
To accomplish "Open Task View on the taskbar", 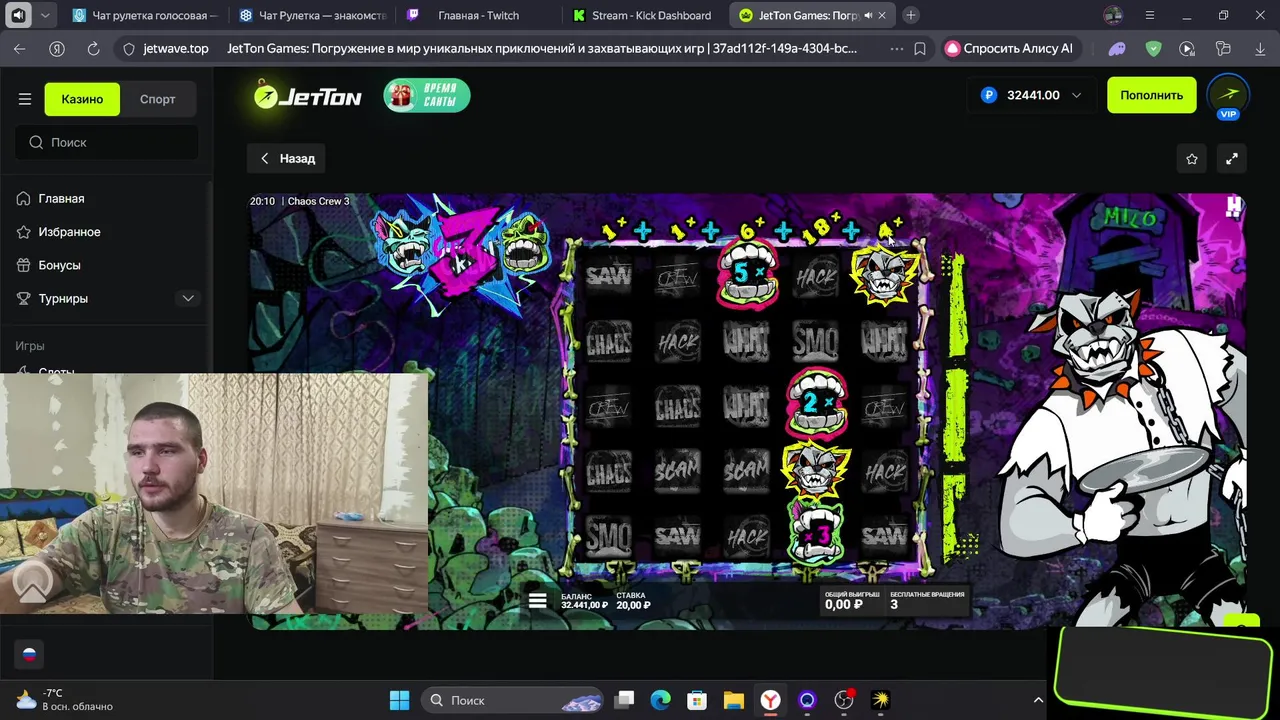I will pos(624,700).
